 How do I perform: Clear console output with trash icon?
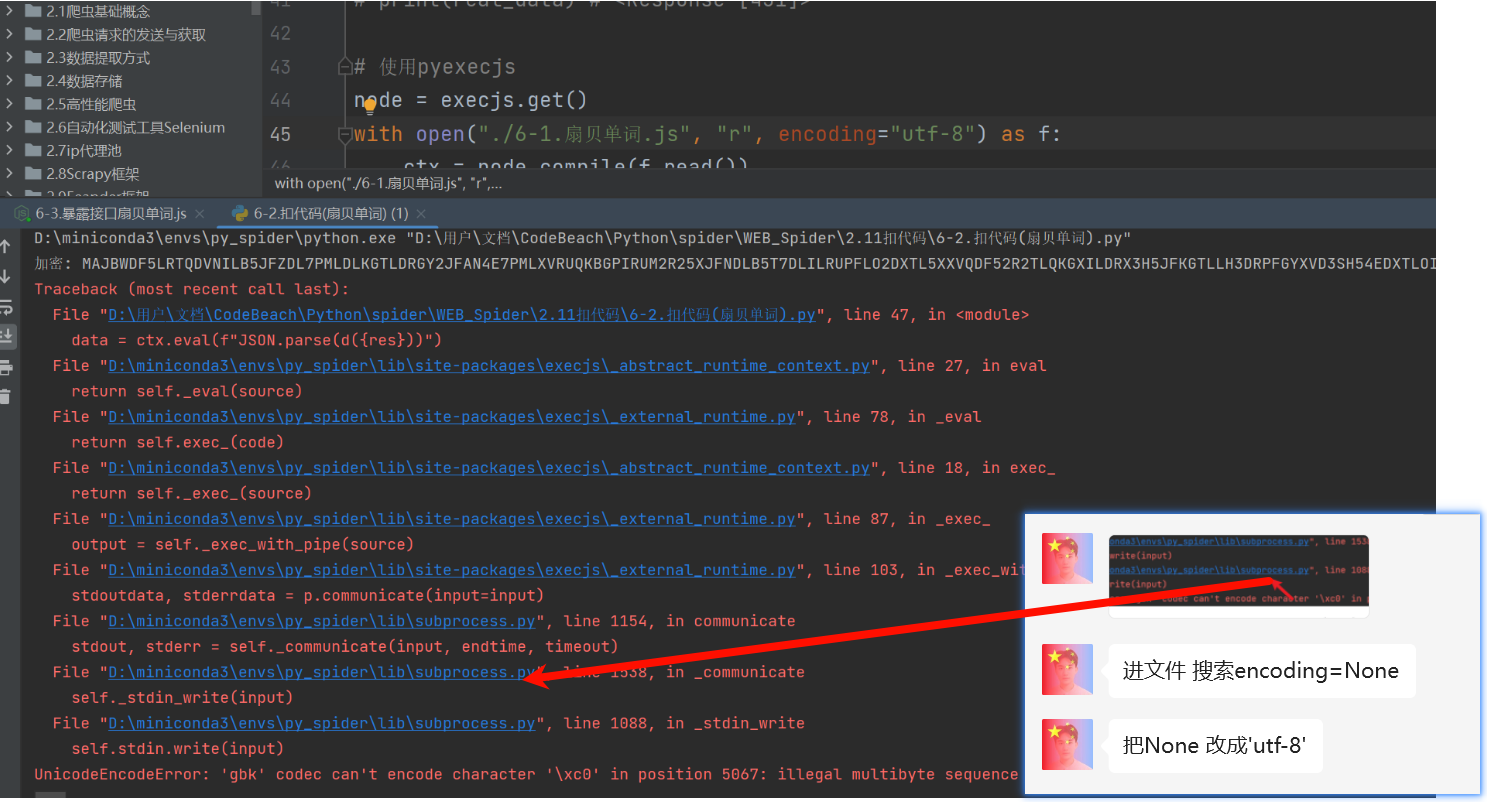click(x=6, y=397)
